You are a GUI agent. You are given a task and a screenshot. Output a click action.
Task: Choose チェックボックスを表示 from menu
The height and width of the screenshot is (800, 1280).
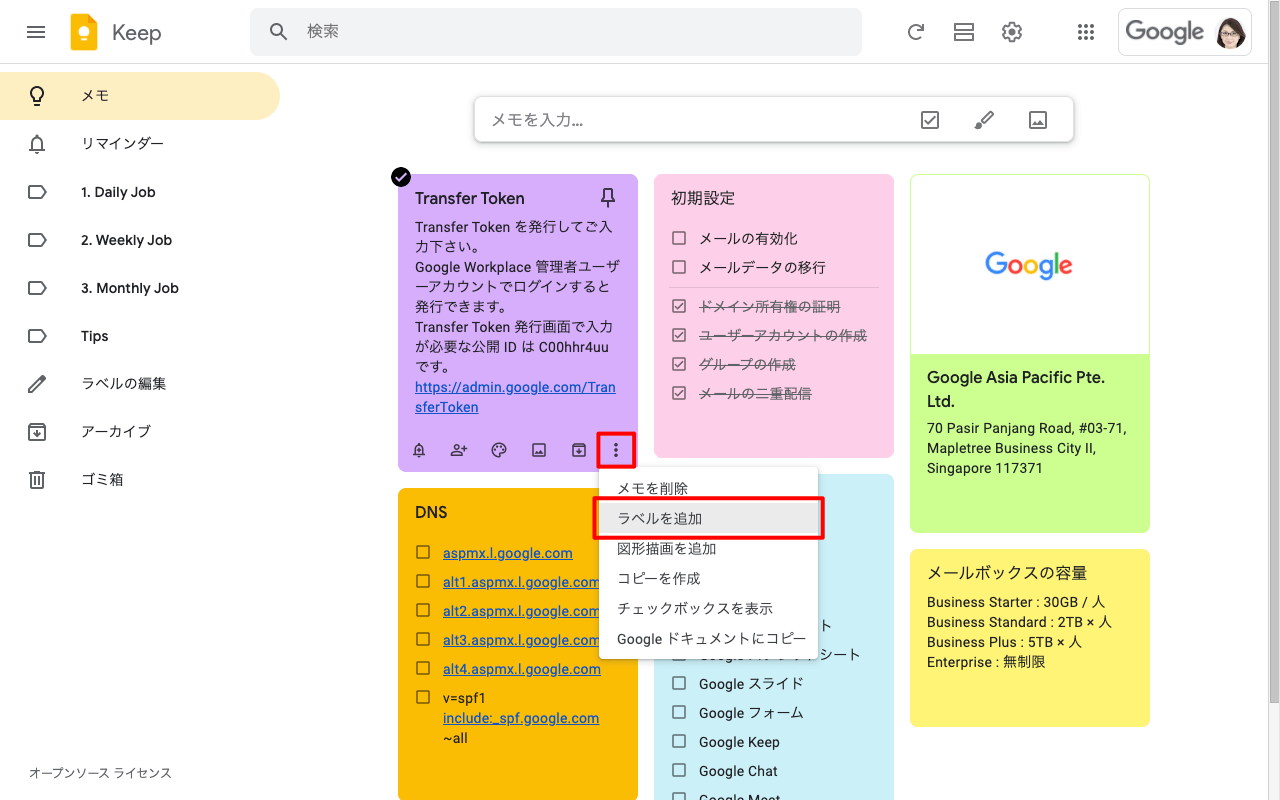(708, 608)
